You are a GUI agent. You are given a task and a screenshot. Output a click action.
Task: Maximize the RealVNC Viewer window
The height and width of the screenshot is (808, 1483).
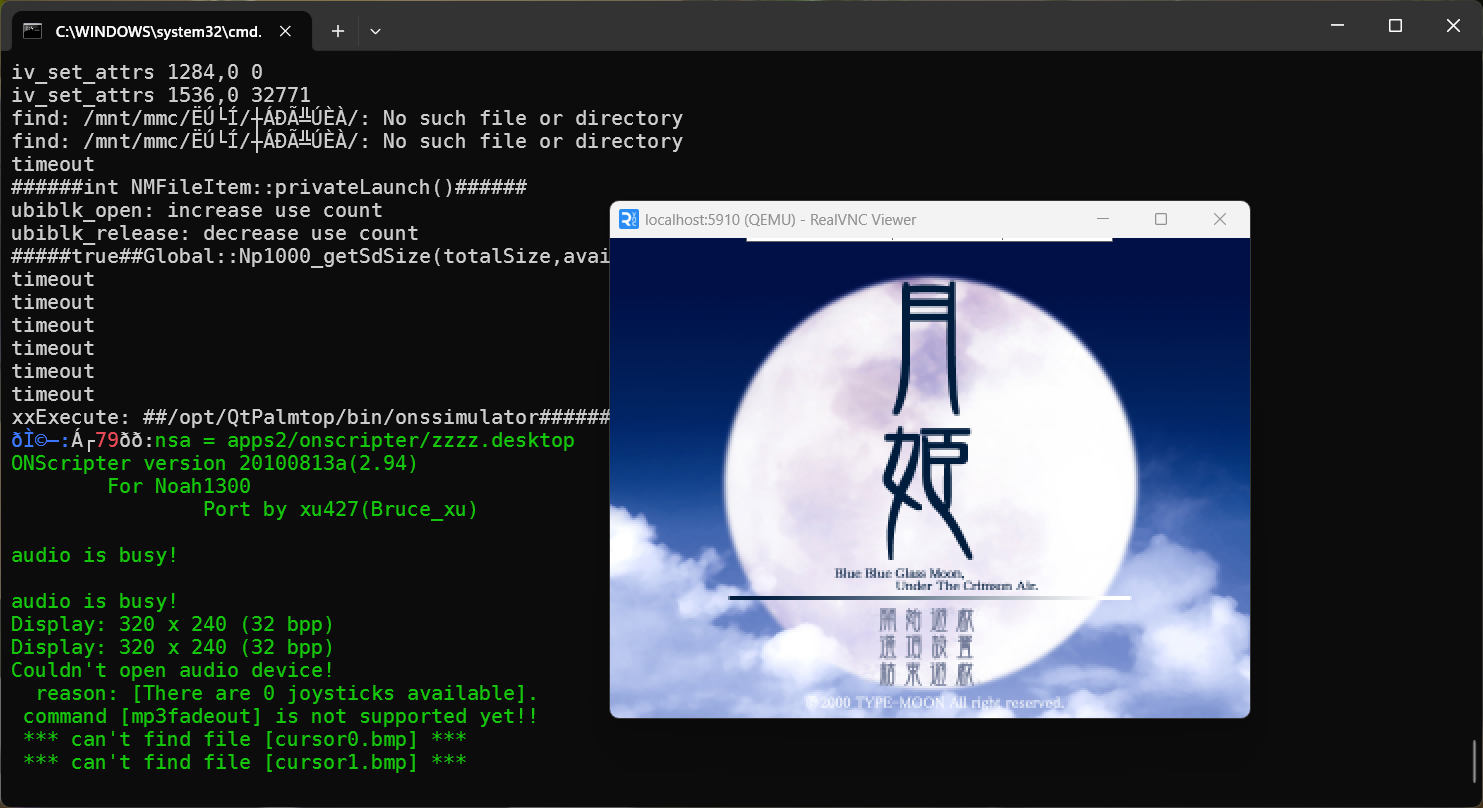pyautogui.click(x=1161, y=219)
